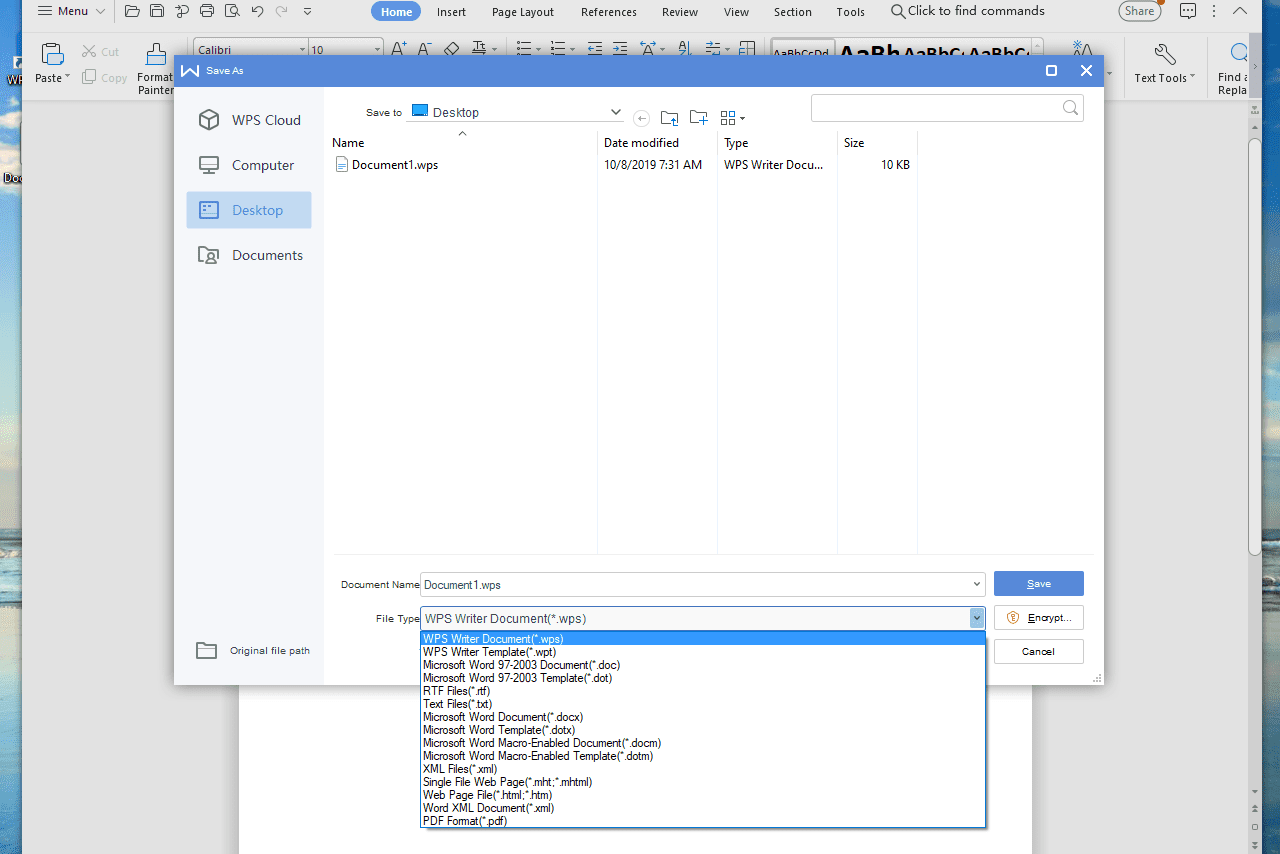The width and height of the screenshot is (1280, 854).
Task: Select Computer in Save As sidebar
Action: [x=249, y=165]
